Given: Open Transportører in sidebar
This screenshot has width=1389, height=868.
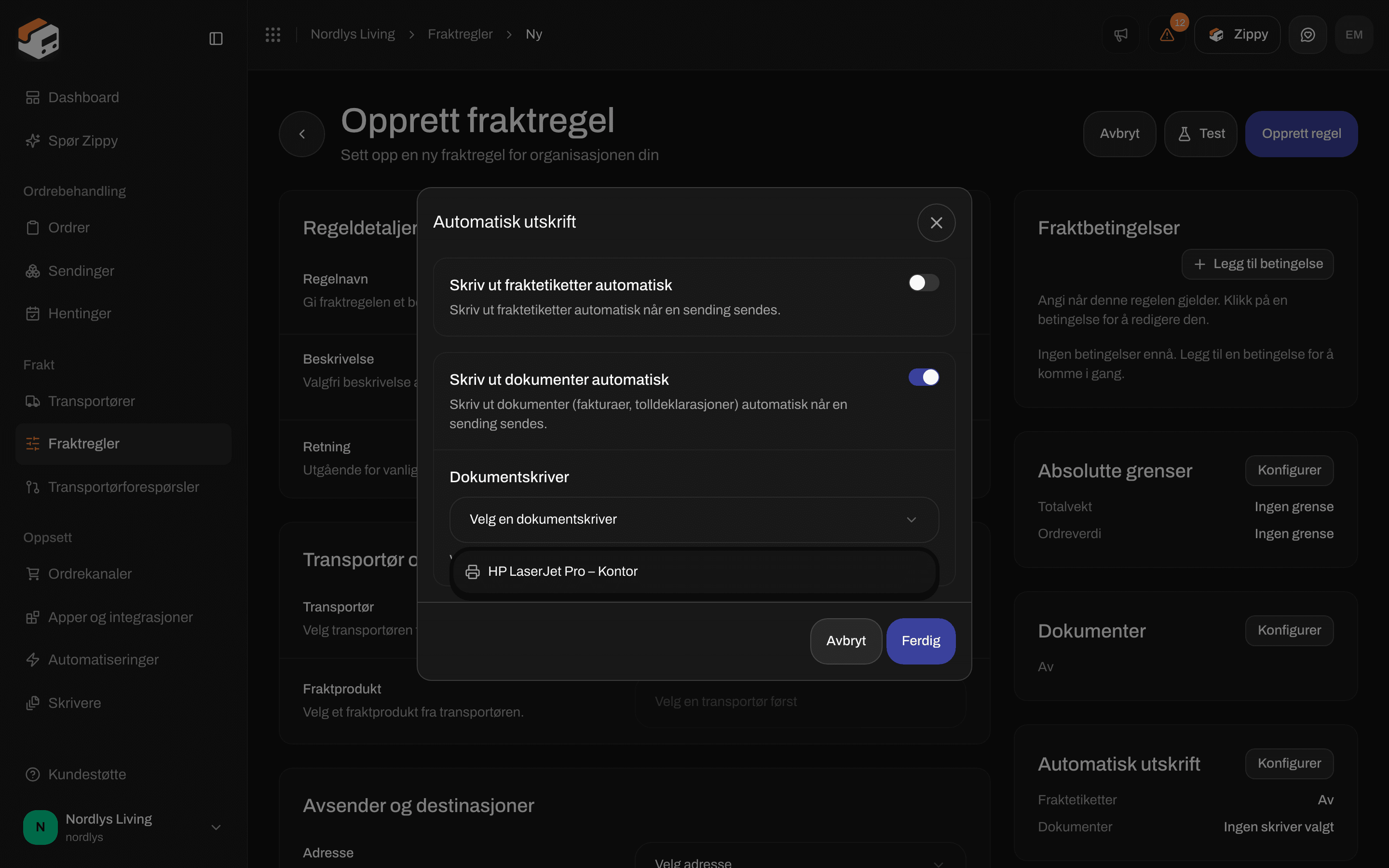Looking at the screenshot, I should [123, 401].
